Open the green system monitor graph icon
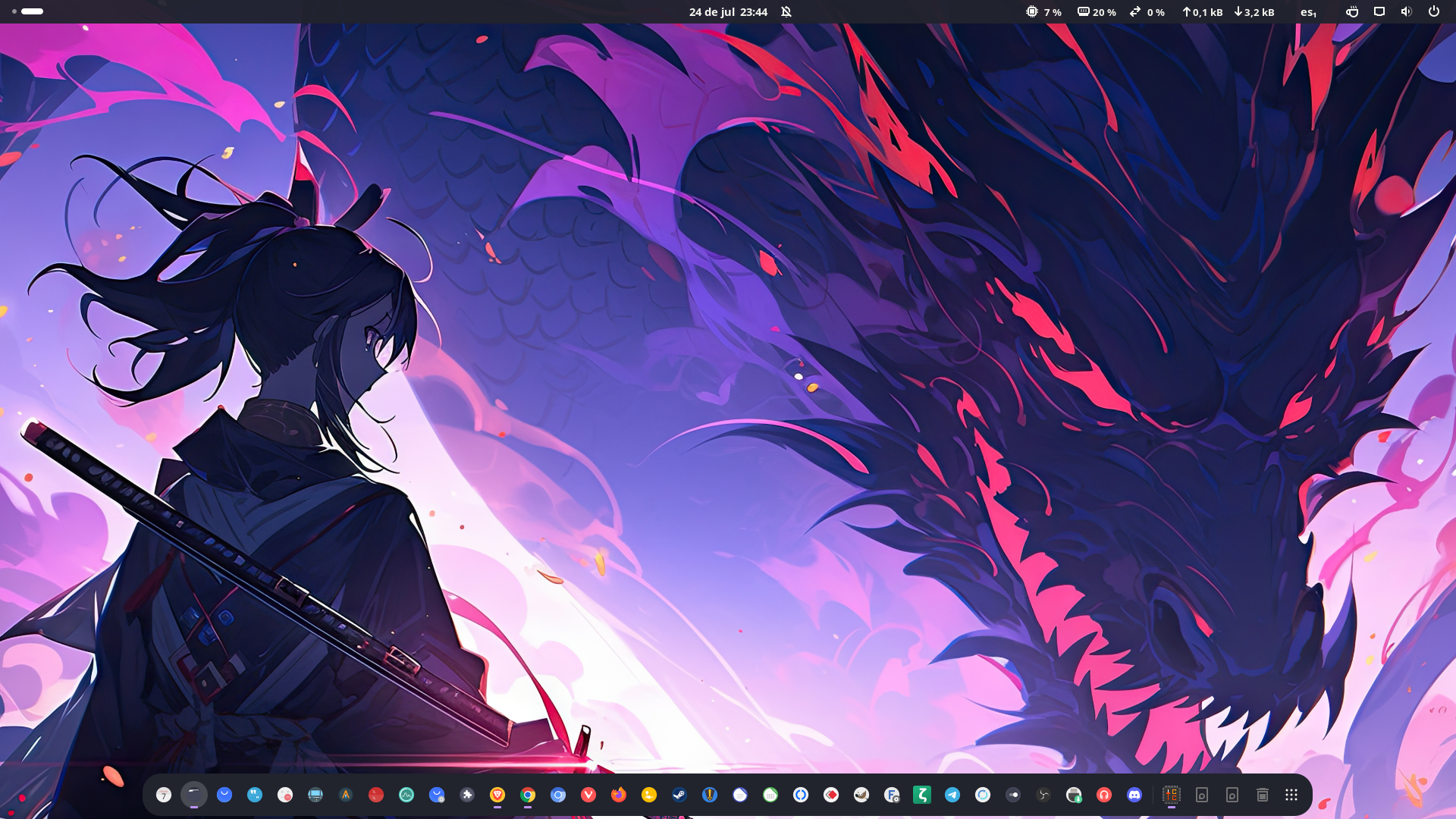This screenshot has height=819, width=1456. [x=406, y=795]
